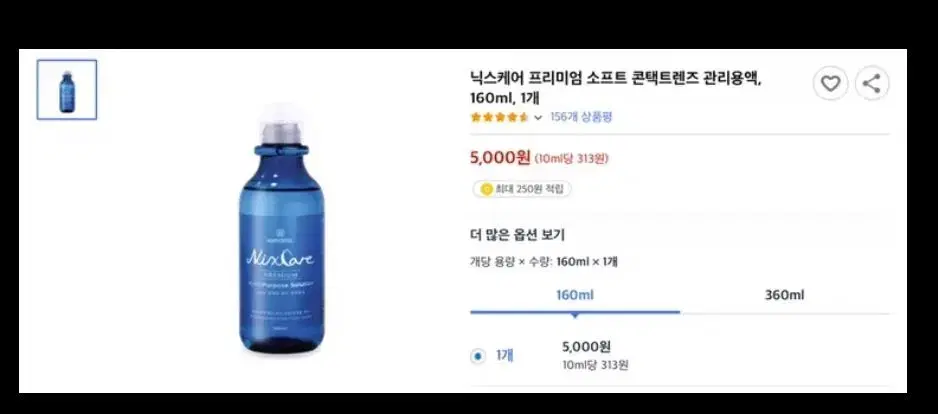938x414 pixels.
Task: Click the main NixCare bottle image
Action: (281, 230)
